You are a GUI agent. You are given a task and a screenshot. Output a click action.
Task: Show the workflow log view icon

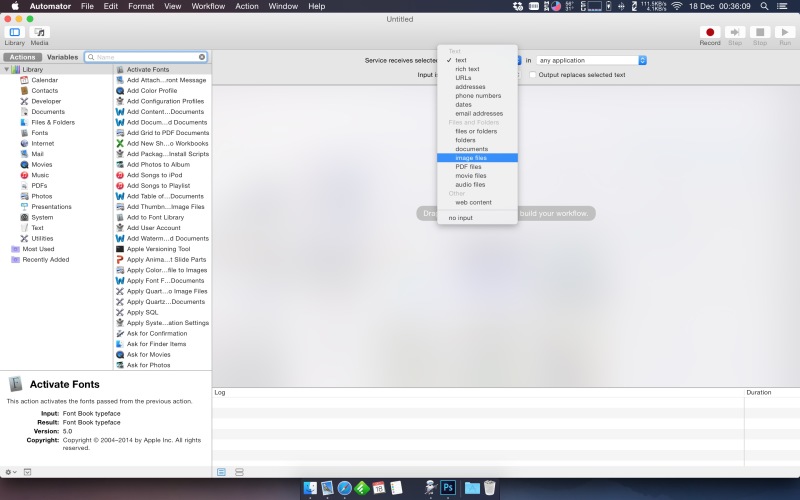click(221, 472)
